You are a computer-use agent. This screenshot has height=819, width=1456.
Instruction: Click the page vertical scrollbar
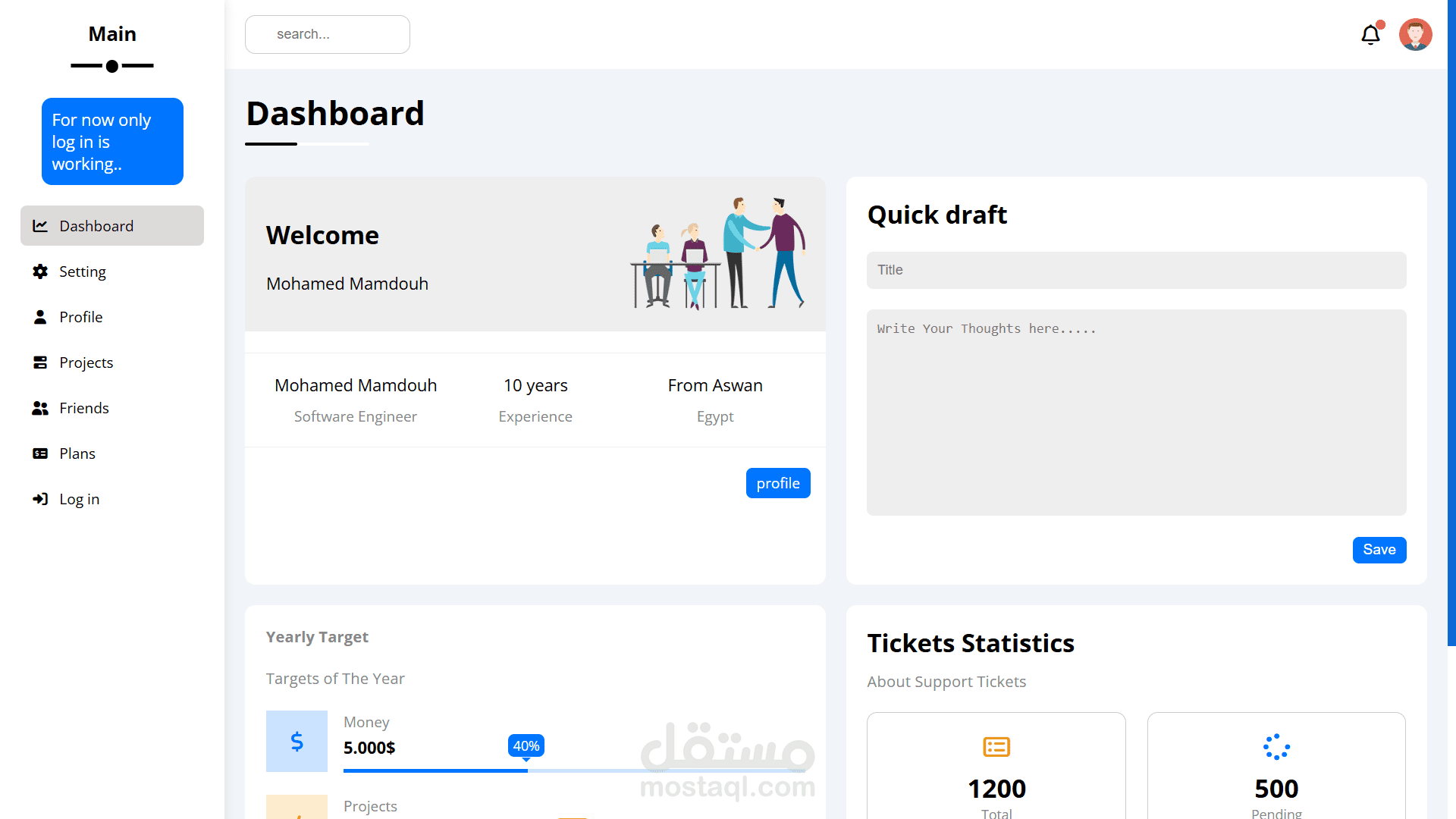coord(1451,322)
